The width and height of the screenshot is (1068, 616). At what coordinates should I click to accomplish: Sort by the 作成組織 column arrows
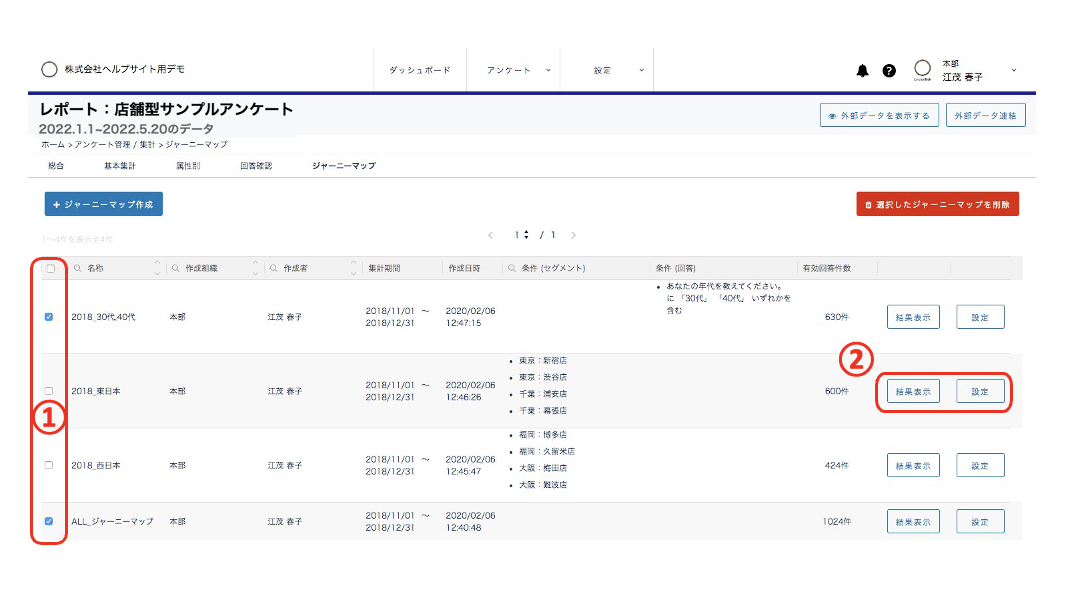[x=255, y=268]
